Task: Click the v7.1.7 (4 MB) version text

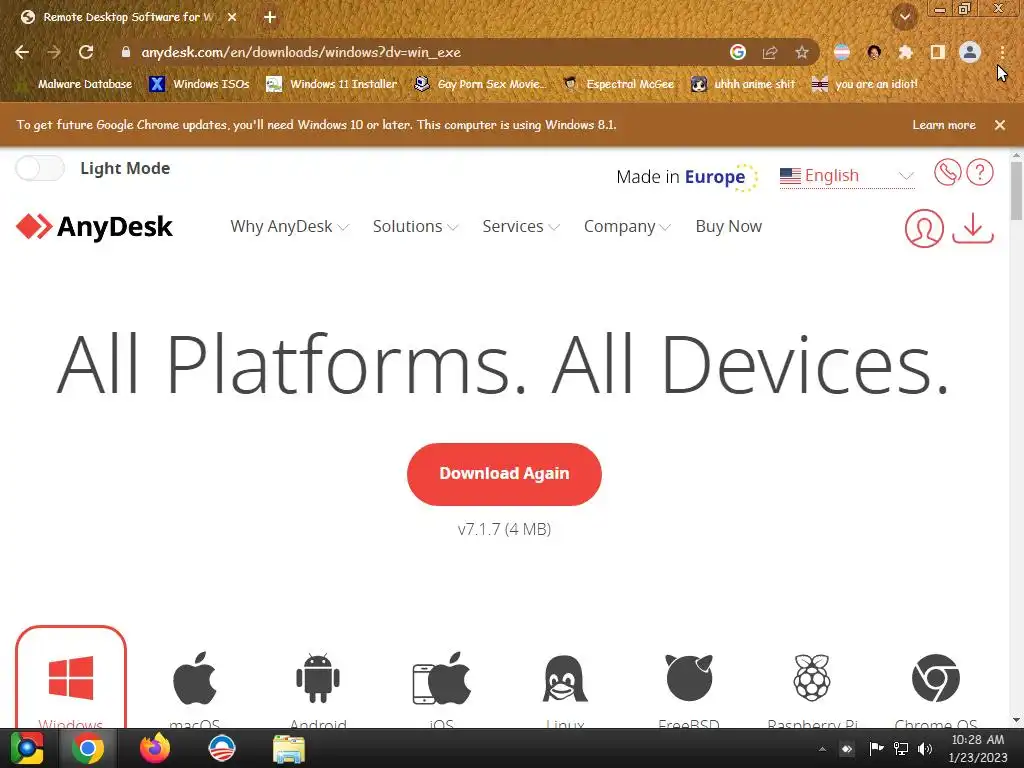Action: [x=504, y=529]
